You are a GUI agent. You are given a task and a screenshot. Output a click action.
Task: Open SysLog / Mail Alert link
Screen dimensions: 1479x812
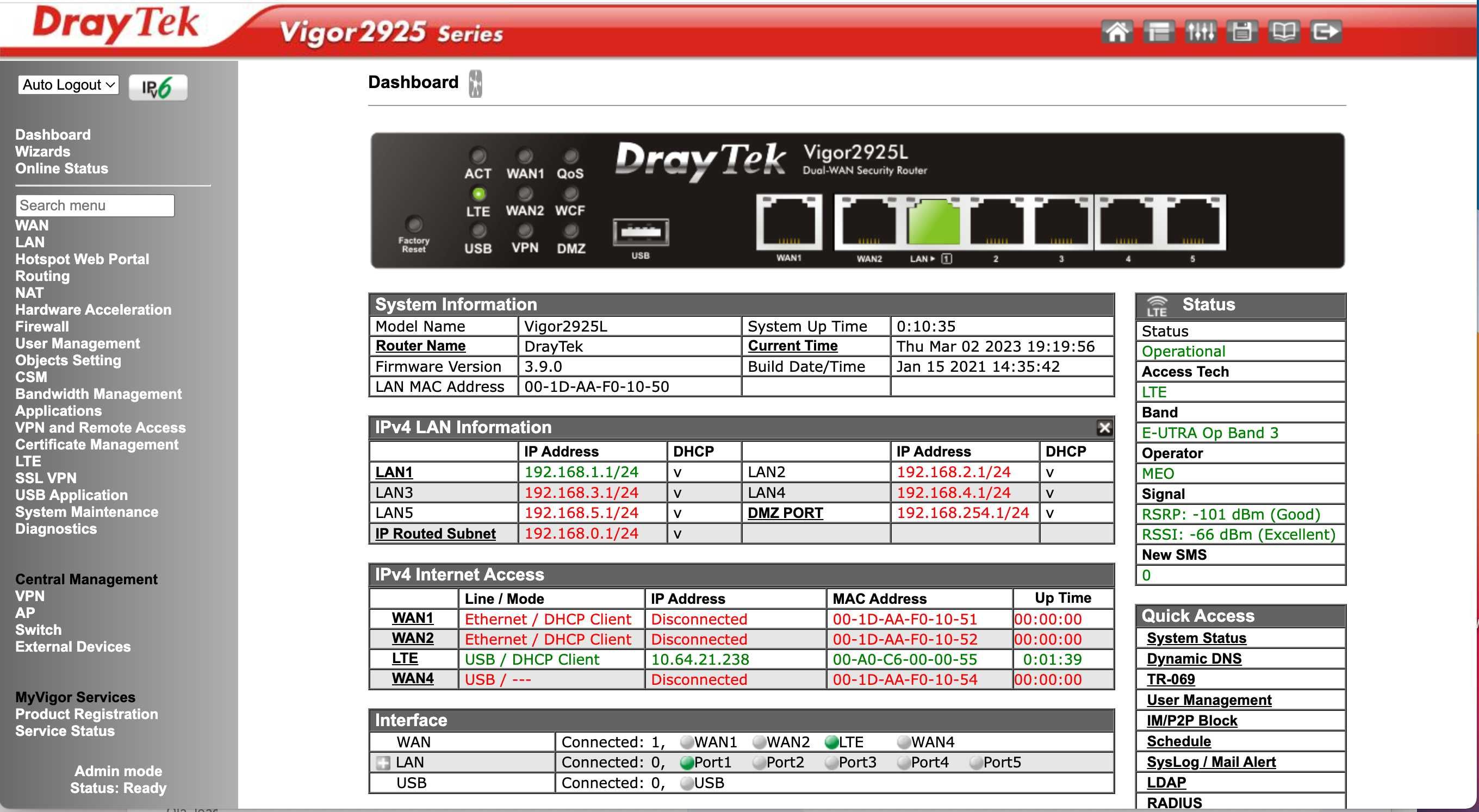coord(1211,762)
